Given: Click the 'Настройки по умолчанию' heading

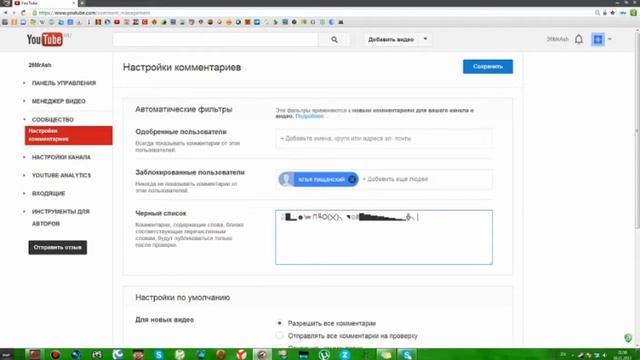Looking at the screenshot, I should tap(183, 297).
